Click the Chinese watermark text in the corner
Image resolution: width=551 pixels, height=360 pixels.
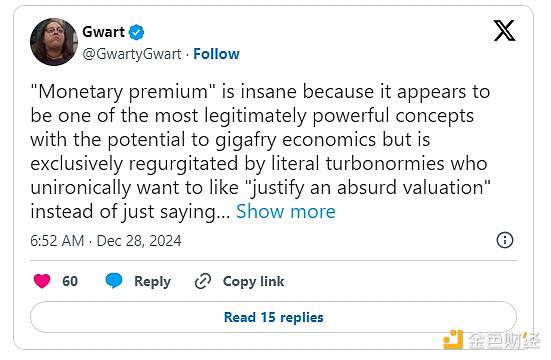504,340
